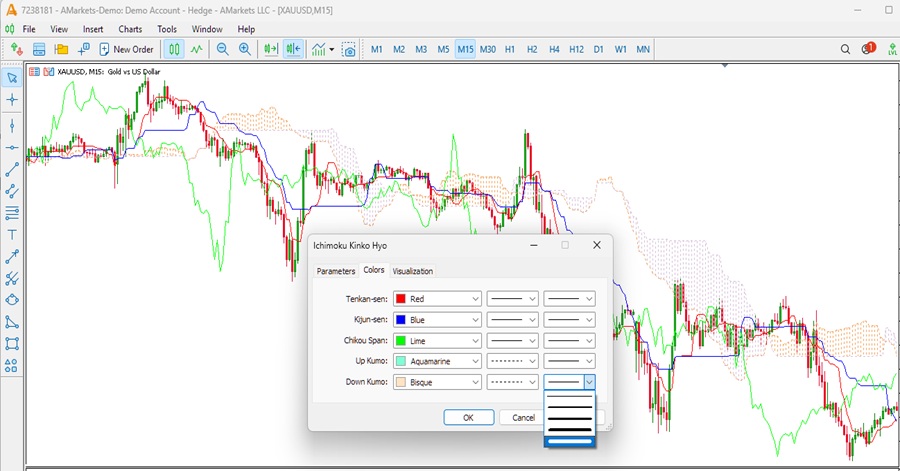Screen dimensions: 900x471
Task: Zoom in the chart with plus magnifier
Action: 245,49
